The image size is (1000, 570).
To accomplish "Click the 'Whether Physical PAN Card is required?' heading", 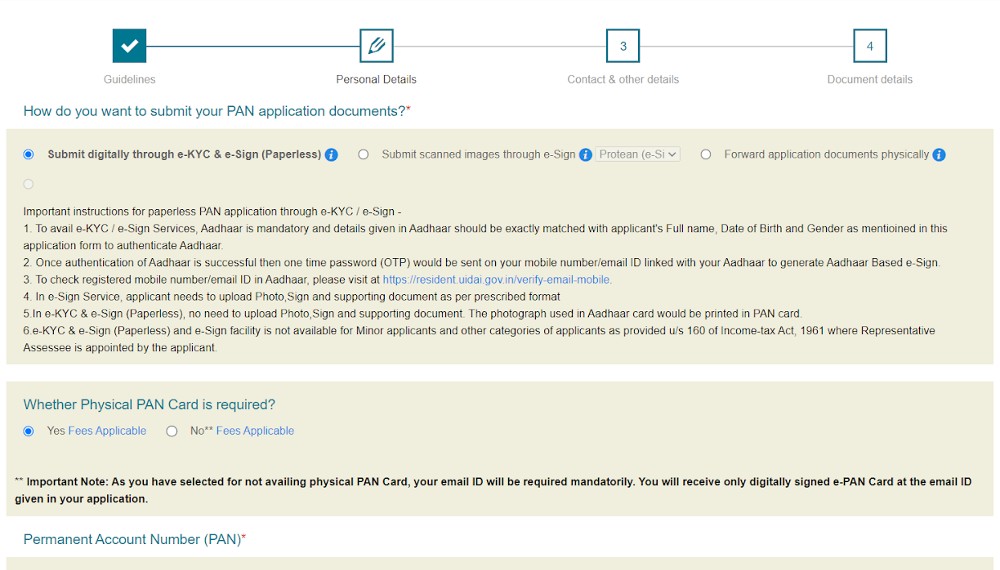I will click(x=149, y=405).
